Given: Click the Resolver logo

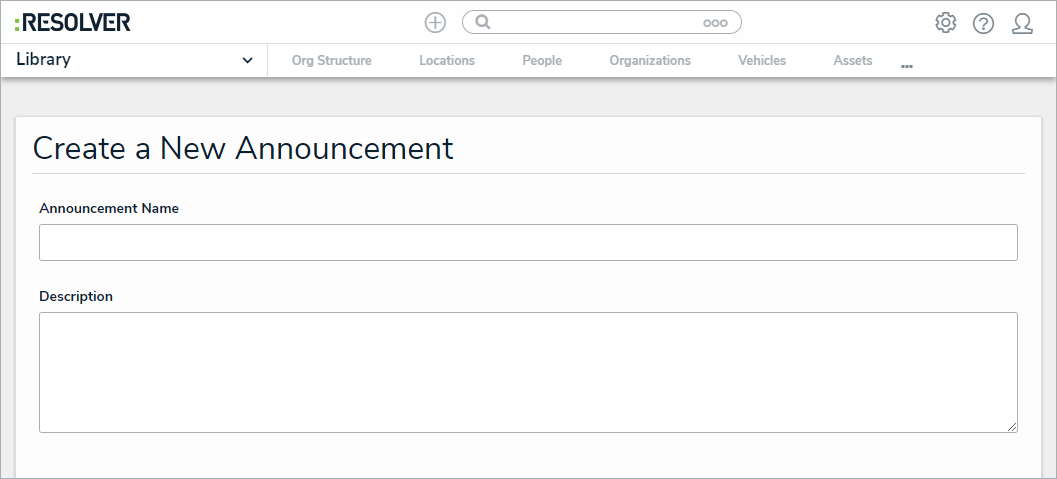Looking at the screenshot, I should tap(73, 22).
